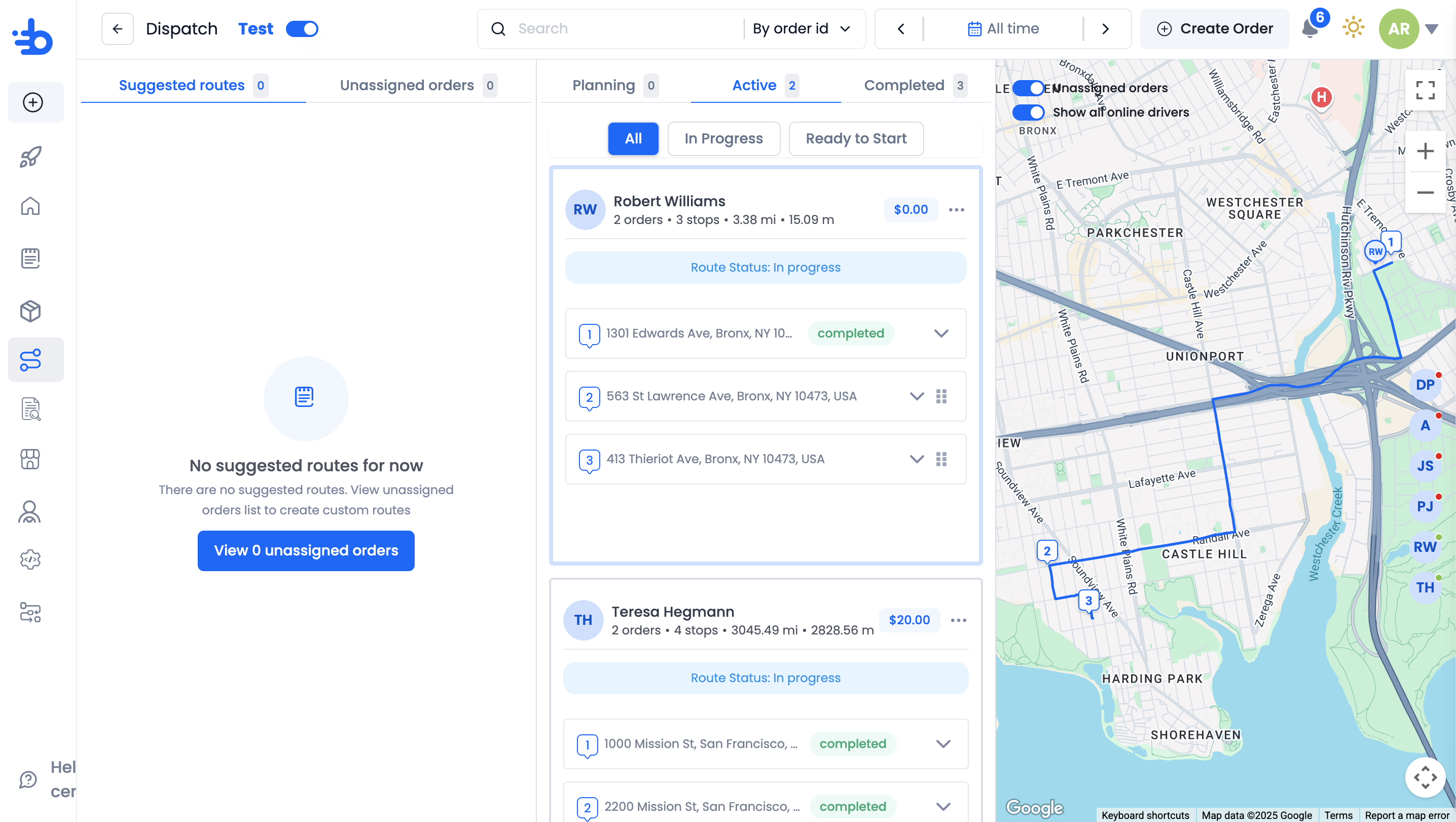This screenshot has width=1456, height=822.
Task: Click the company logo icon
Action: coord(33,38)
